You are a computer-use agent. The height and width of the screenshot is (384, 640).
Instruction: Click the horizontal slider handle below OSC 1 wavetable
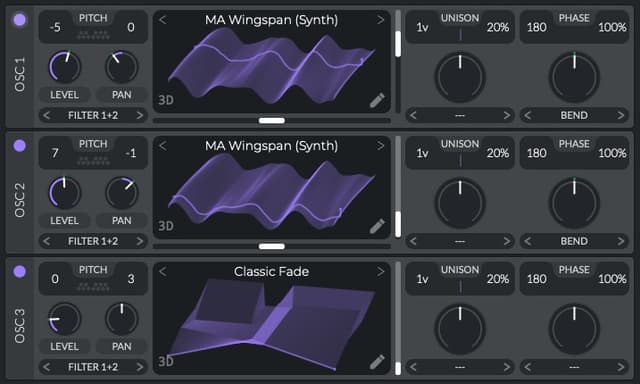(272, 120)
